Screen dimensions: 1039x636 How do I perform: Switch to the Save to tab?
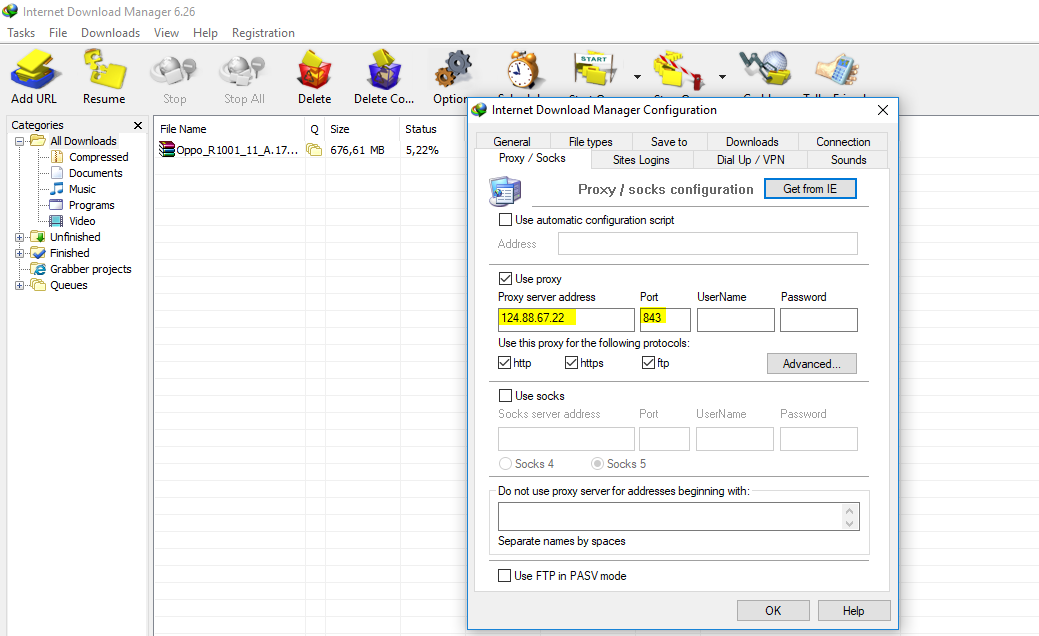point(669,142)
